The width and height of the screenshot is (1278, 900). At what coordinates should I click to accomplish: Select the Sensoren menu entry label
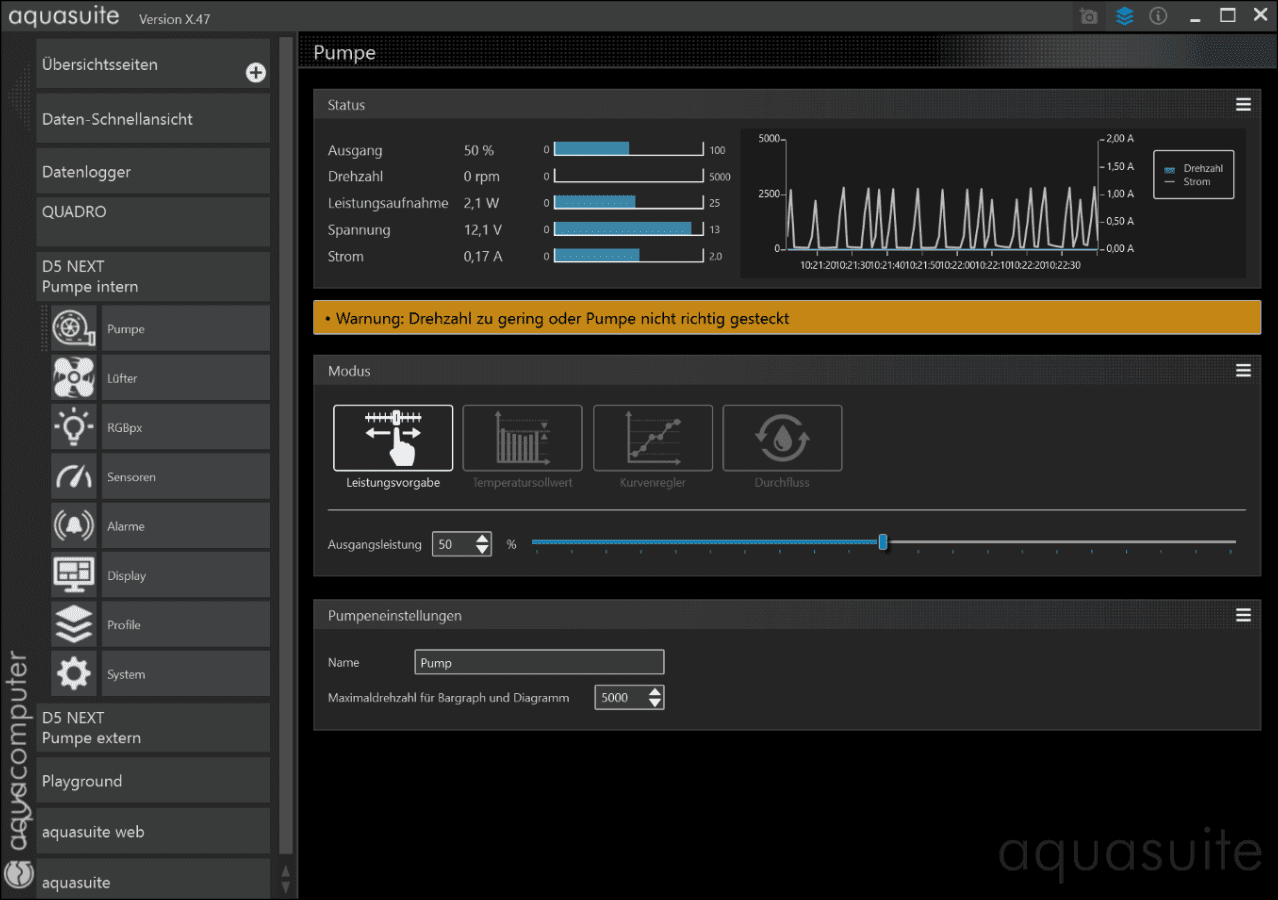point(131,477)
